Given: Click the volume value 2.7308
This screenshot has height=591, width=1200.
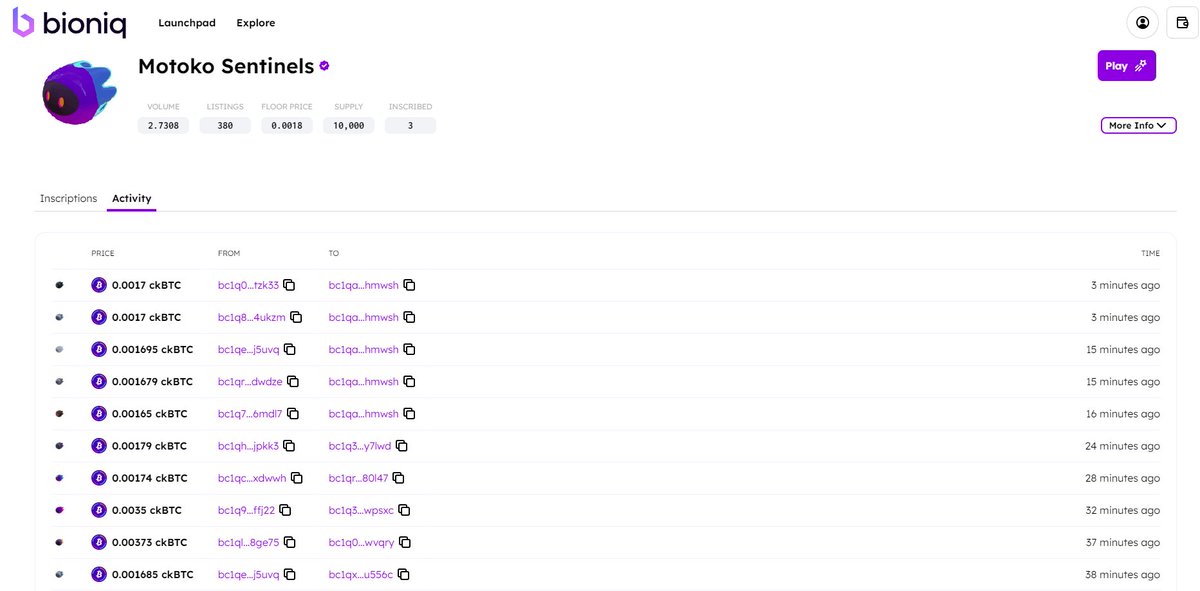Looking at the screenshot, I should tap(164, 126).
